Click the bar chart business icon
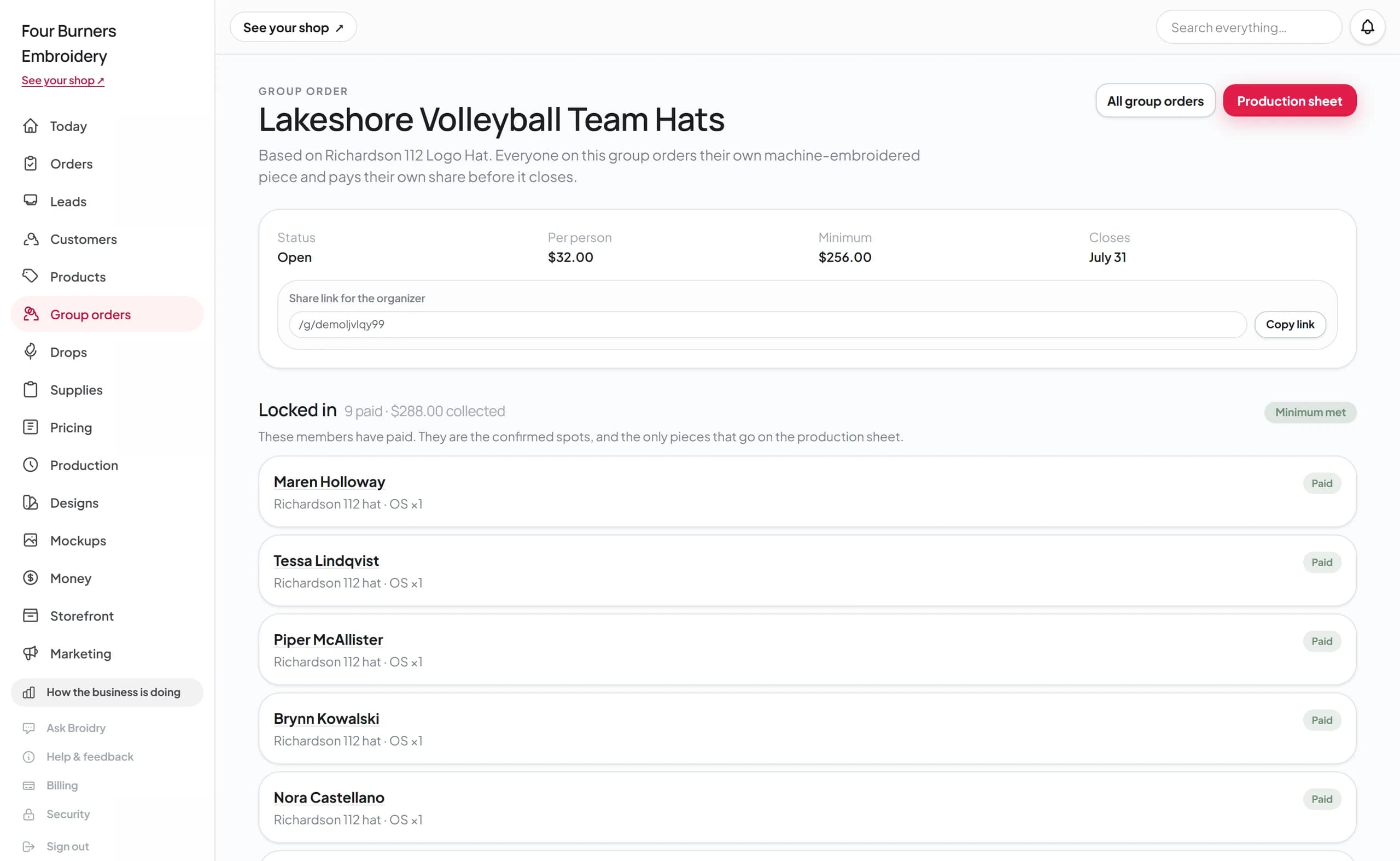1400x861 pixels. [28, 692]
